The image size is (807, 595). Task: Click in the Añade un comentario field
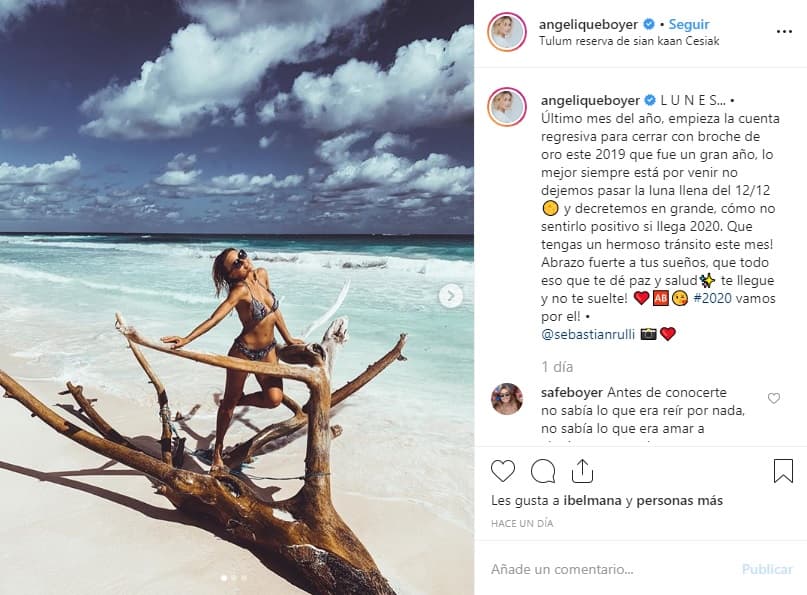(x=610, y=569)
